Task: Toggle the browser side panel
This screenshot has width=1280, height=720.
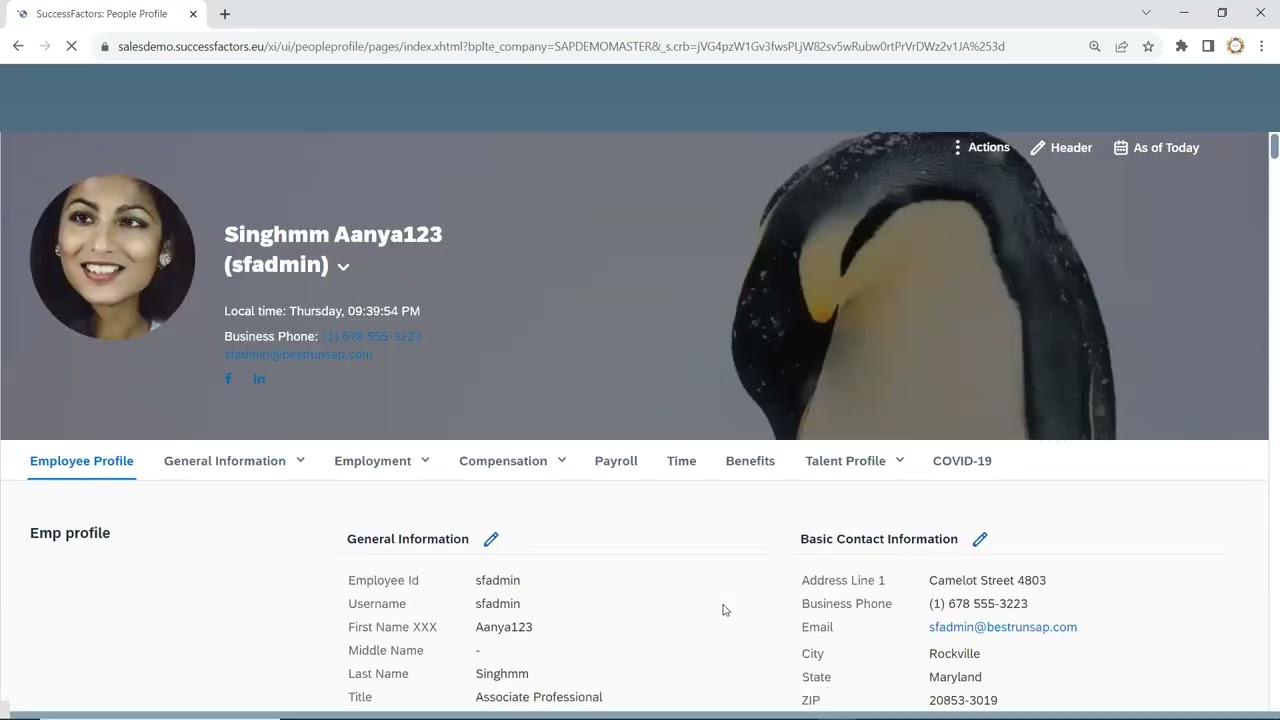Action: click(x=1208, y=46)
